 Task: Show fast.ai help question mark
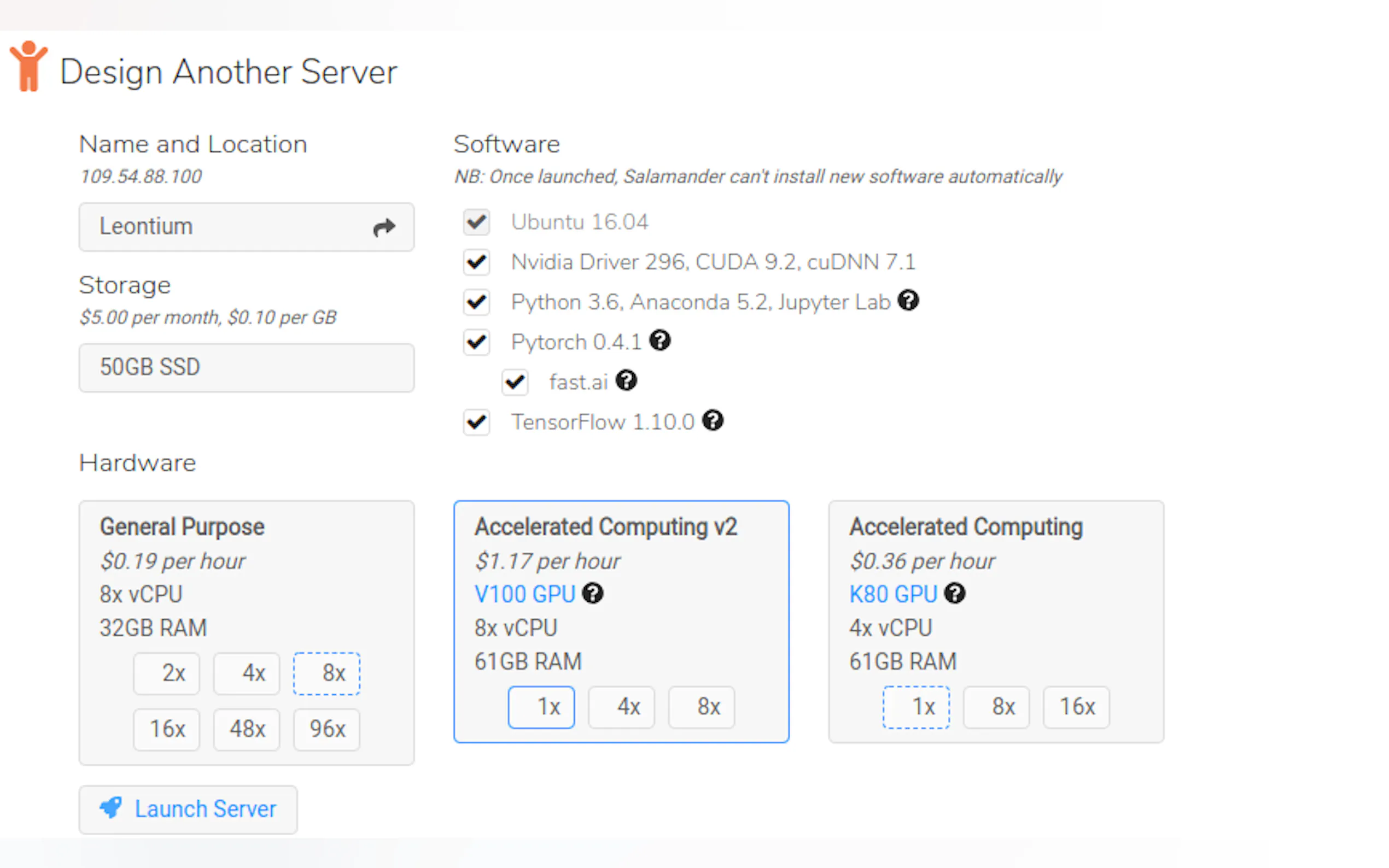click(x=626, y=380)
